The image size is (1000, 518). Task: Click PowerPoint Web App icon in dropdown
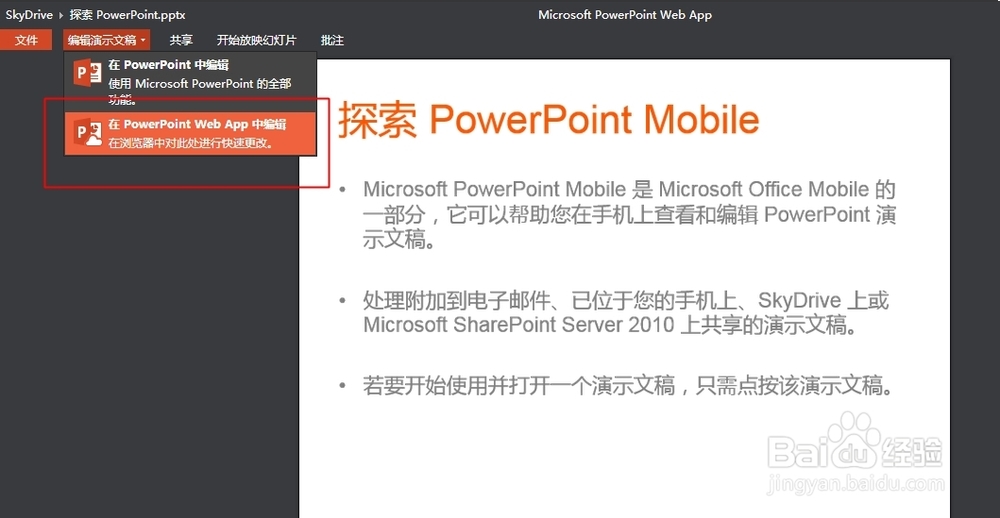click(88, 132)
